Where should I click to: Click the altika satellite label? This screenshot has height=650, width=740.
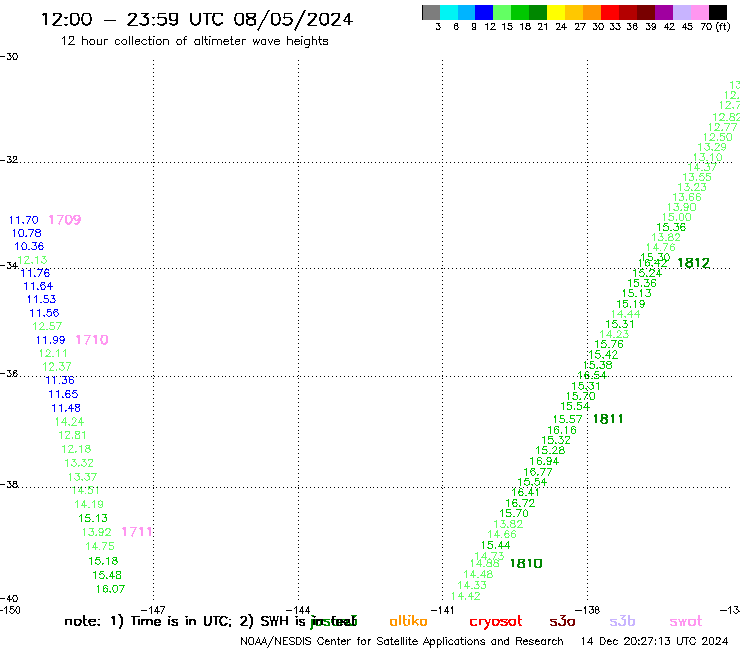pos(408,621)
